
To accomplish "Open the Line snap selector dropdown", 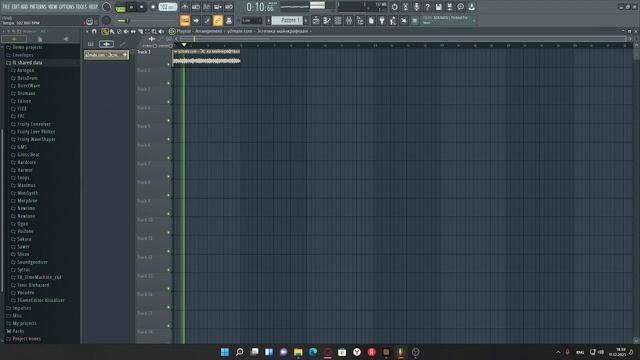I will [x=251, y=20].
